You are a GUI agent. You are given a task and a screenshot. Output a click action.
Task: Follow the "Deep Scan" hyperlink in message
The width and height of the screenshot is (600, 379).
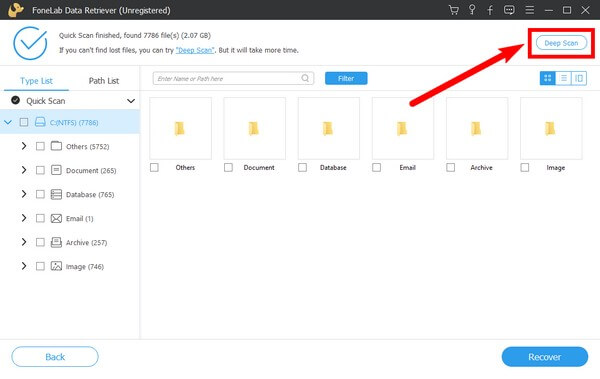click(x=194, y=50)
